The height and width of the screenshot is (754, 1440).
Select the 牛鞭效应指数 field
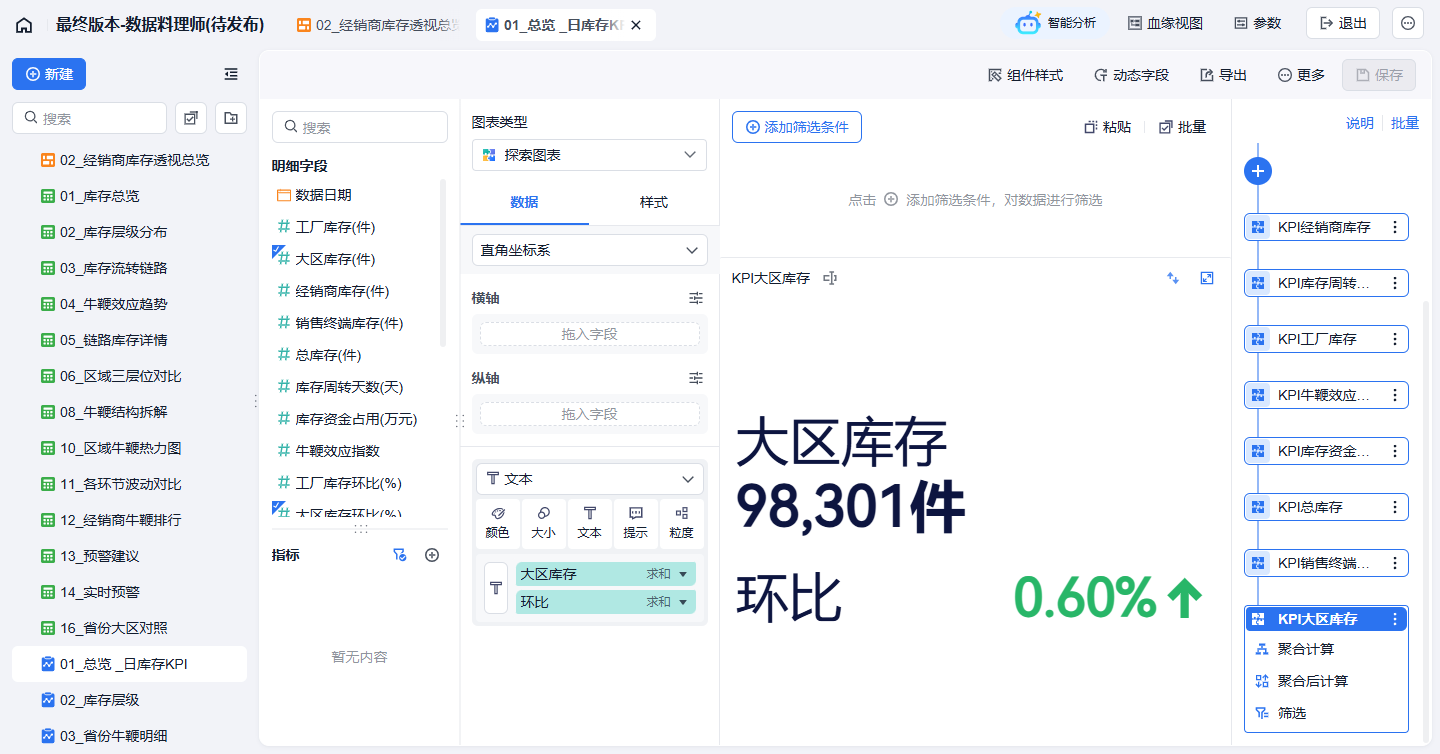click(337, 451)
